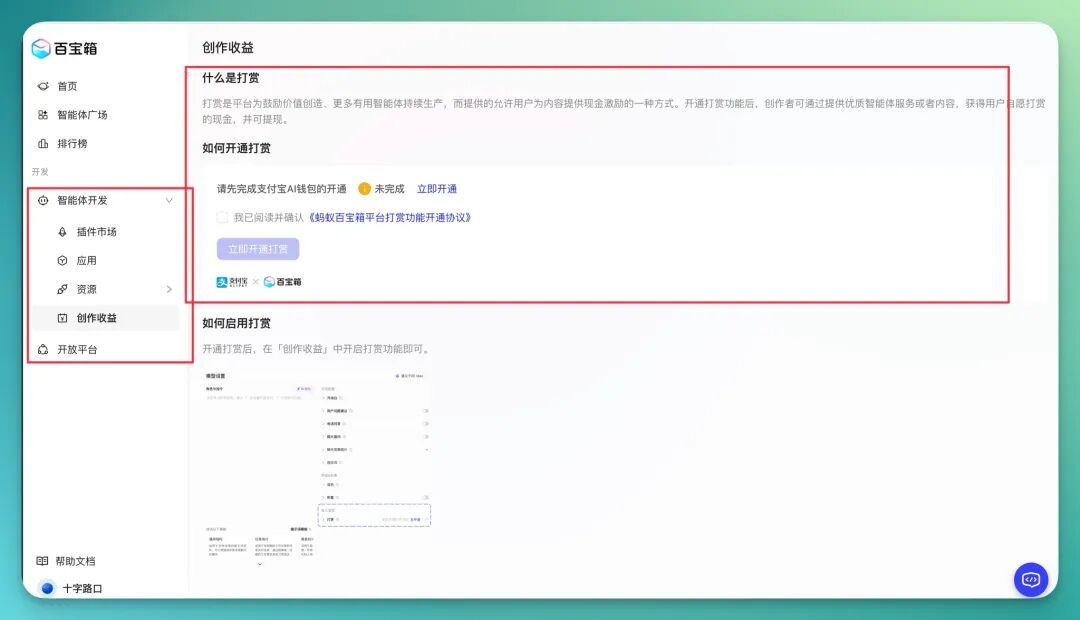Viewport: 1080px width, 620px height.
Task: Click the 智能体广场 grid icon
Action: (x=43, y=115)
